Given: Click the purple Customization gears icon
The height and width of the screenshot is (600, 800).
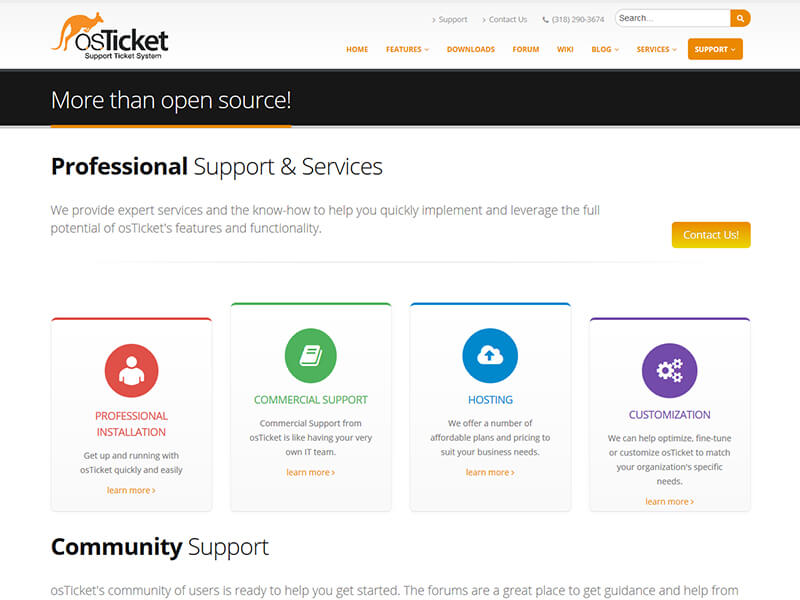Looking at the screenshot, I should tap(669, 370).
